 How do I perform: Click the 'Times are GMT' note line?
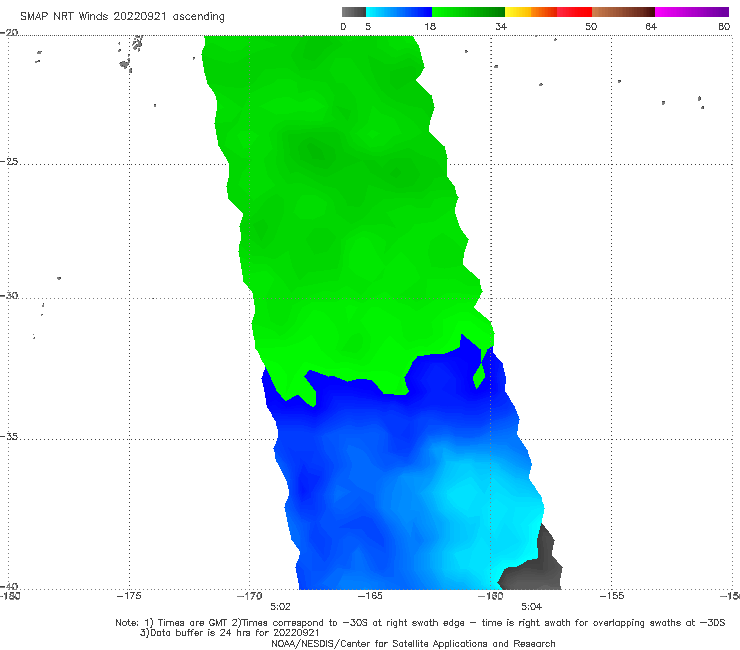420,623
